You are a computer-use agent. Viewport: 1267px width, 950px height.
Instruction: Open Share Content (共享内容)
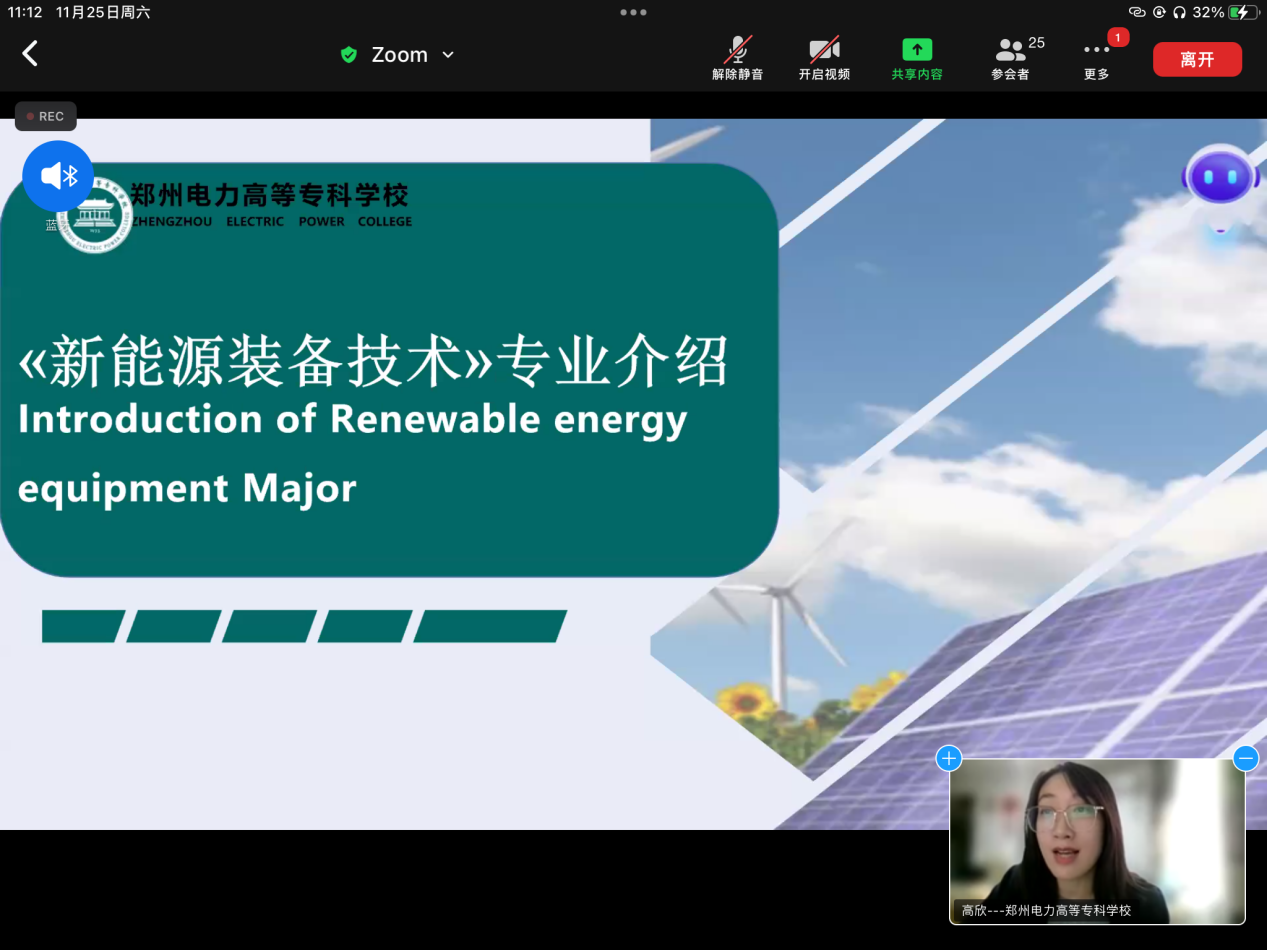pyautogui.click(x=917, y=59)
